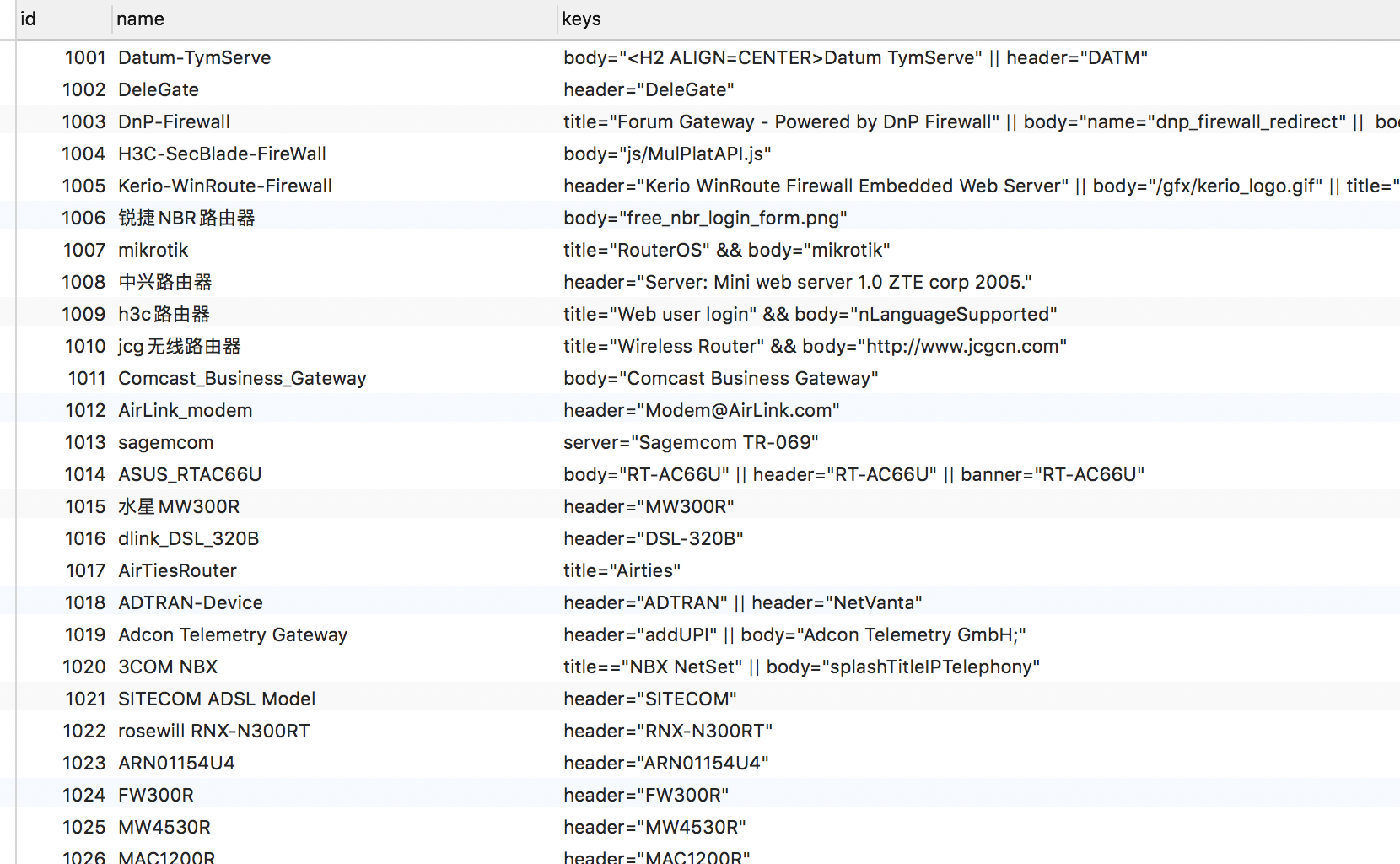Select the 水星MW300R name cell
The height and width of the screenshot is (864, 1400).
[335, 506]
